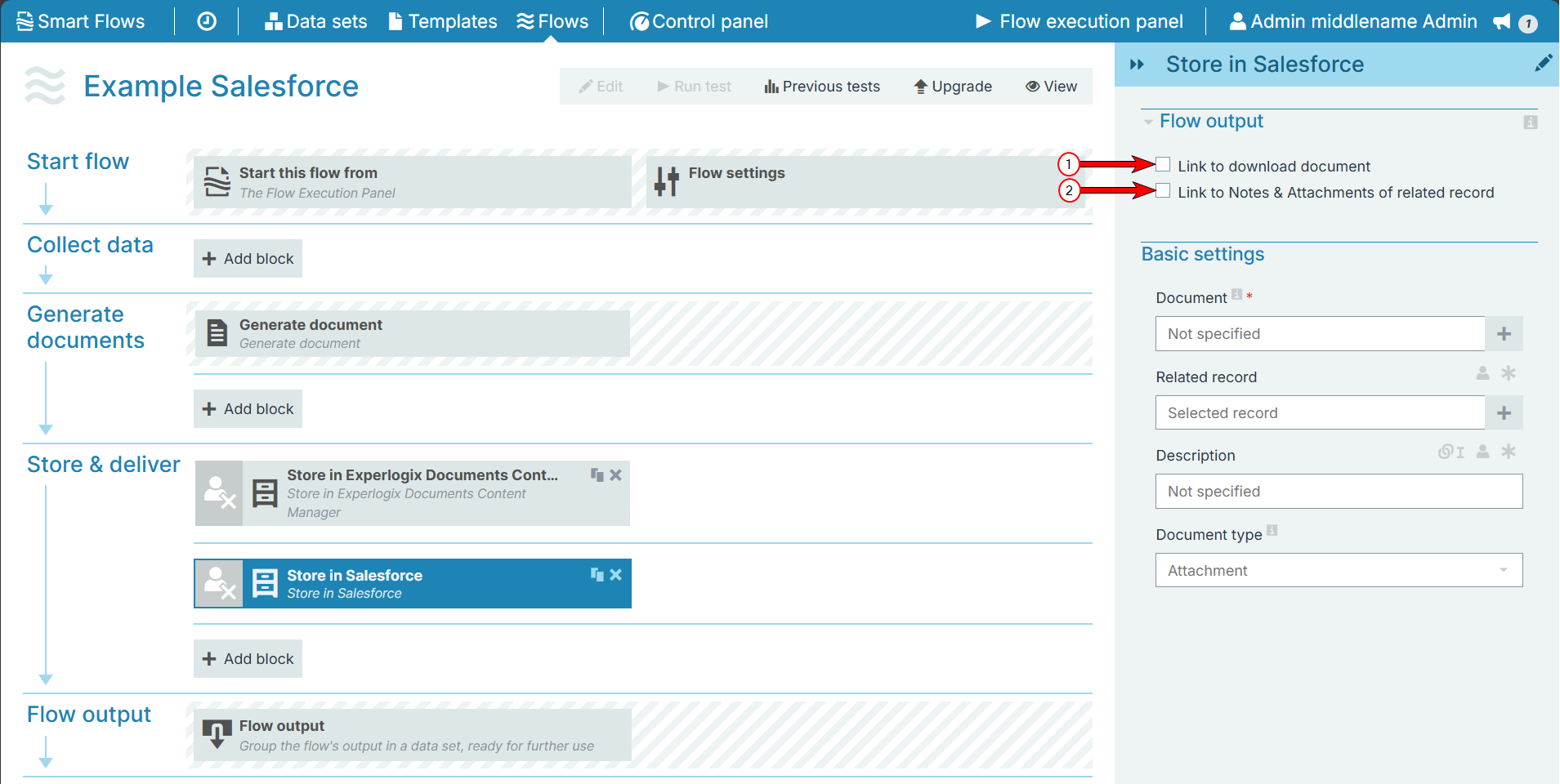Click the asterisk icon next to Related record

[1509, 373]
